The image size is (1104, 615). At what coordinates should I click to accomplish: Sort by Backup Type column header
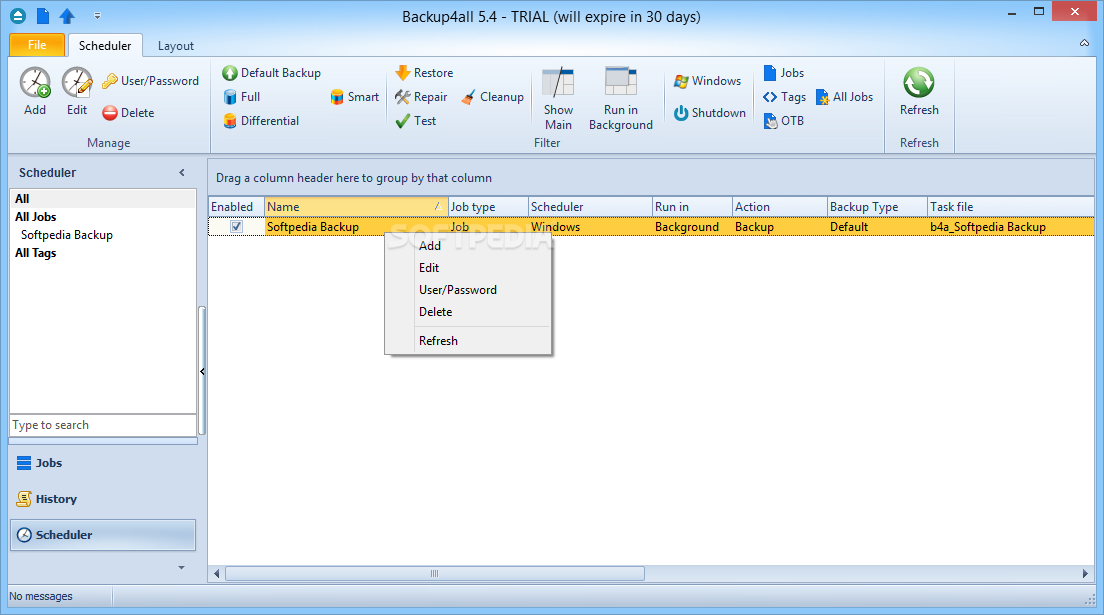point(877,206)
